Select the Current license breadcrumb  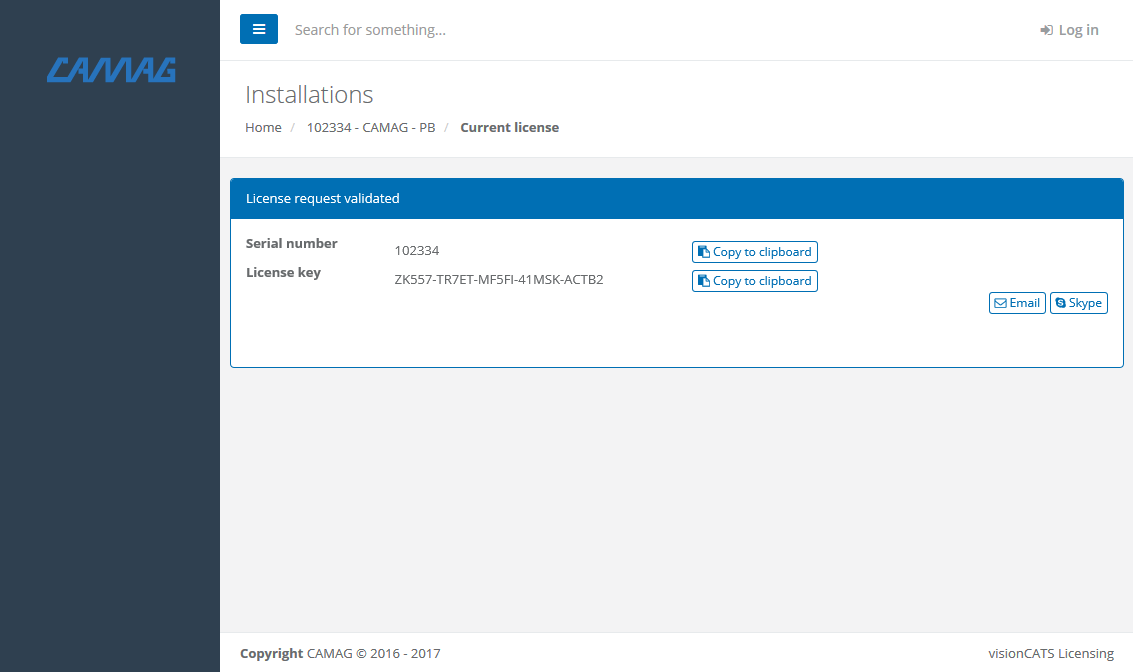(509, 127)
